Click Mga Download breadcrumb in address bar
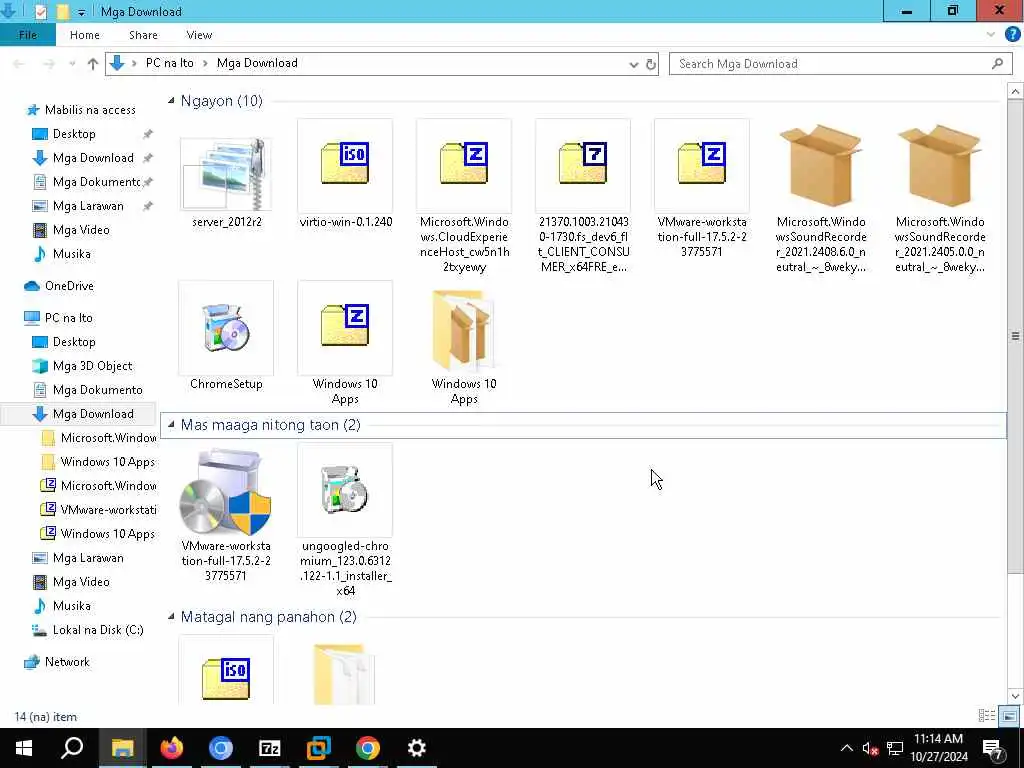 257,63
